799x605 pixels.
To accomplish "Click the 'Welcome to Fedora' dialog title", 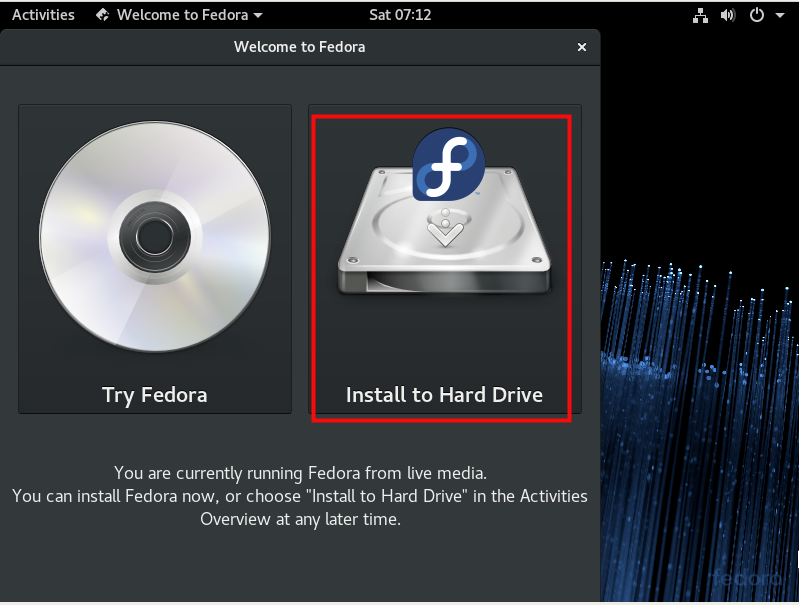I will point(300,47).
